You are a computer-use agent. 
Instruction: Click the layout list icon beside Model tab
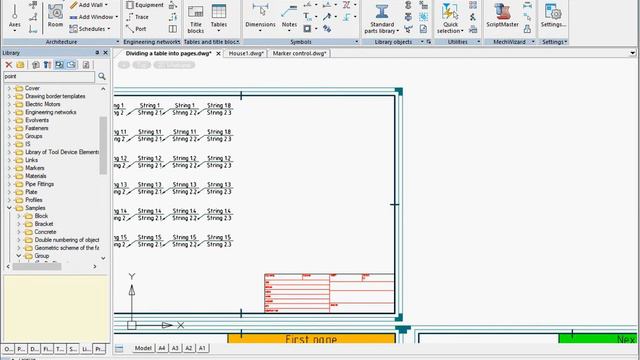pos(119,348)
